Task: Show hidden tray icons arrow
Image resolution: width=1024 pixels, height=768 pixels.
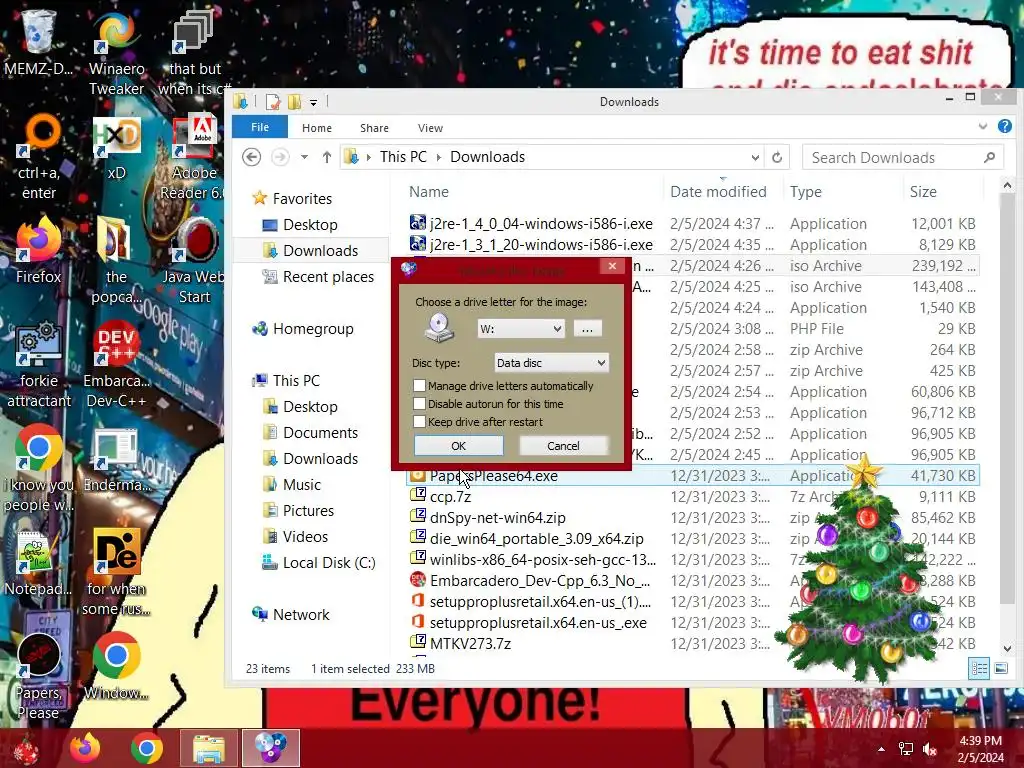Action: tap(882, 749)
